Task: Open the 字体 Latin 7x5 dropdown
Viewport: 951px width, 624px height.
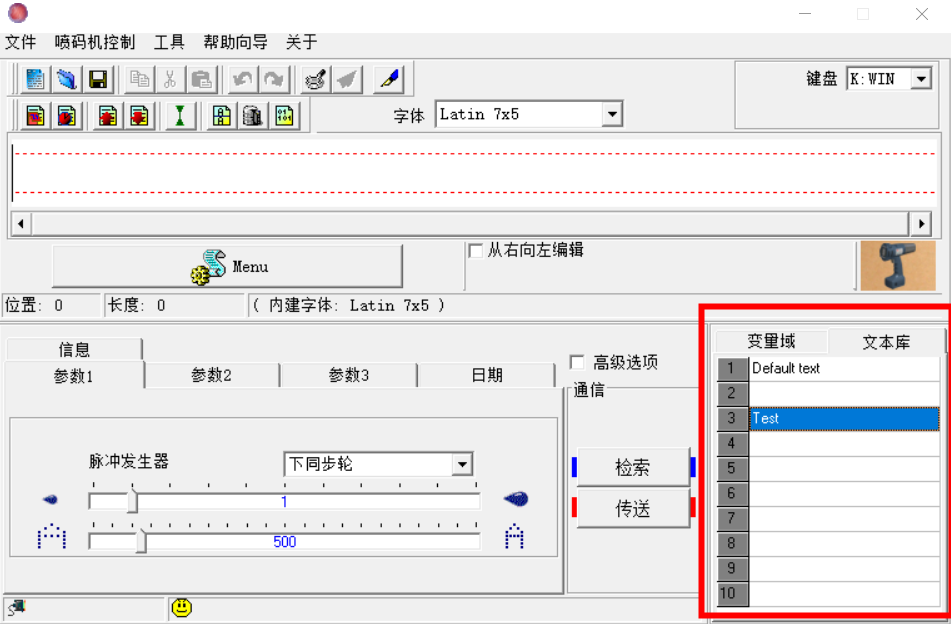Action: [x=612, y=115]
